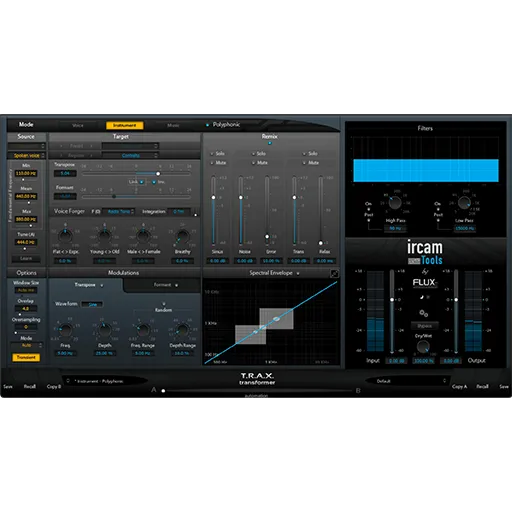Click the Flat <> Expr. knob
Screen dimensions: 512x512
pos(65,235)
